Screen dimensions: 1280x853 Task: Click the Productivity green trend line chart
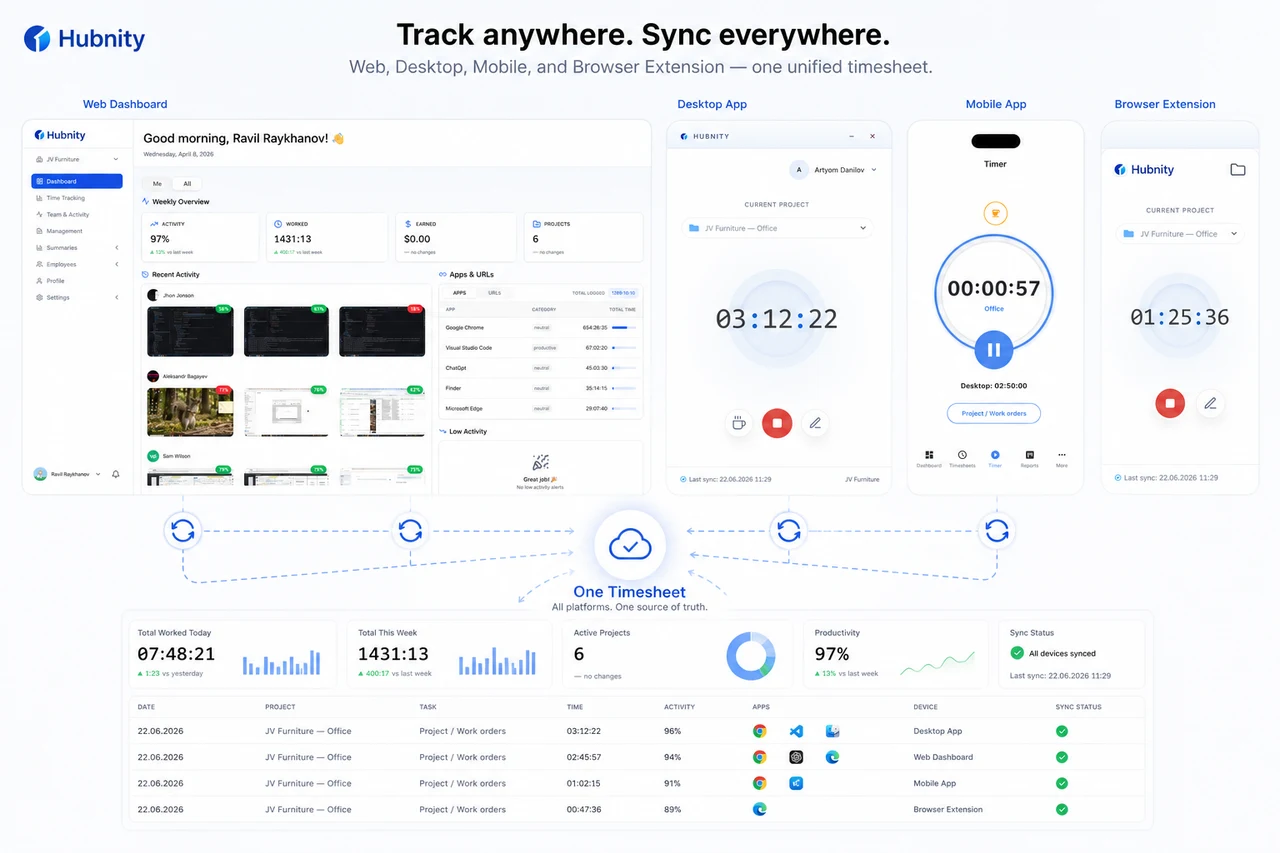[x=937, y=665]
